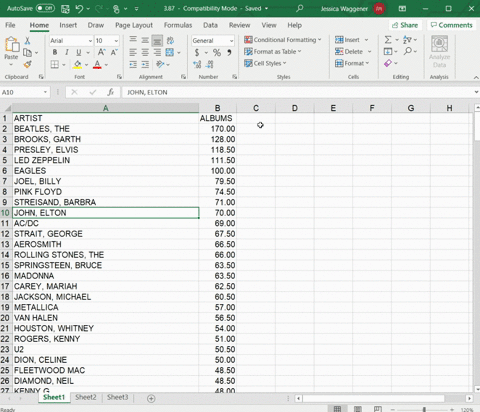The image size is (480, 412).
Task: Click the Increase Indent icon
Action: (x=145, y=64)
